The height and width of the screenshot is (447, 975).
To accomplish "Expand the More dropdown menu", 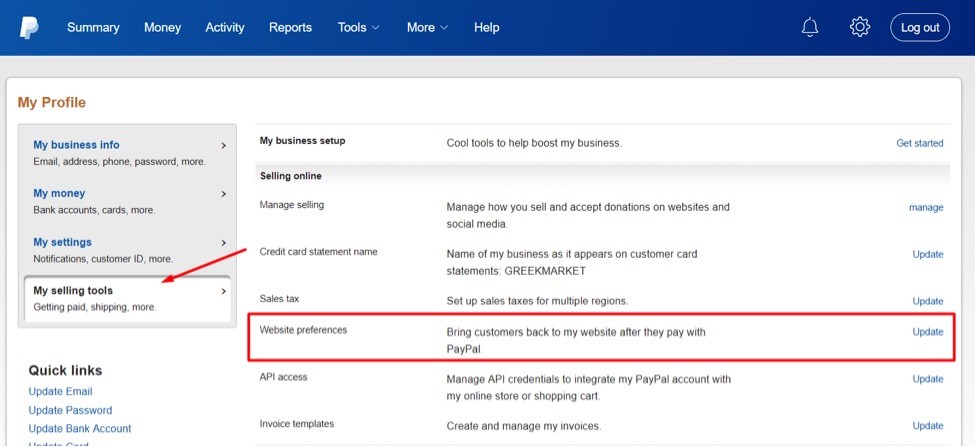I will click(427, 27).
